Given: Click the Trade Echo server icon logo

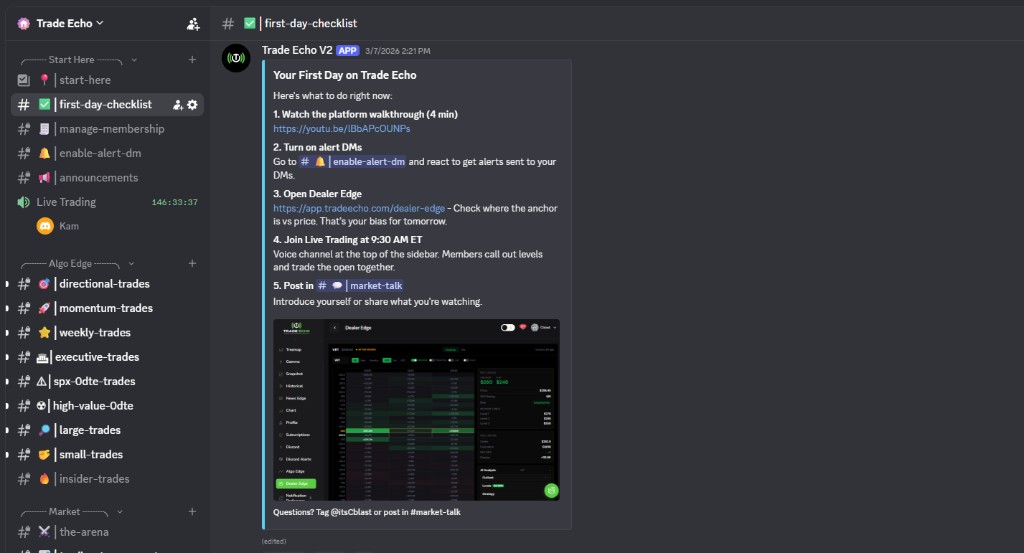Looking at the screenshot, I should pyautogui.click(x=24, y=24).
